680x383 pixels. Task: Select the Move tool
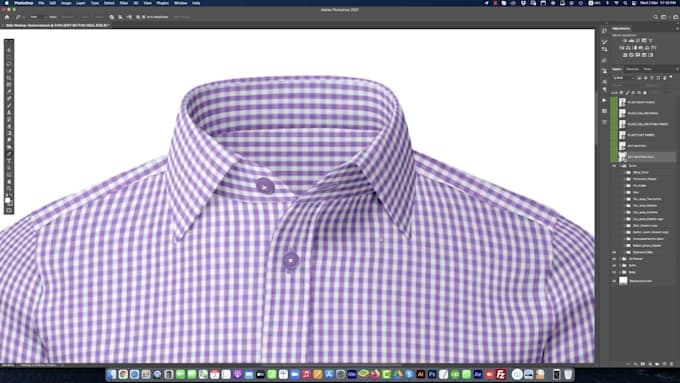[9, 50]
